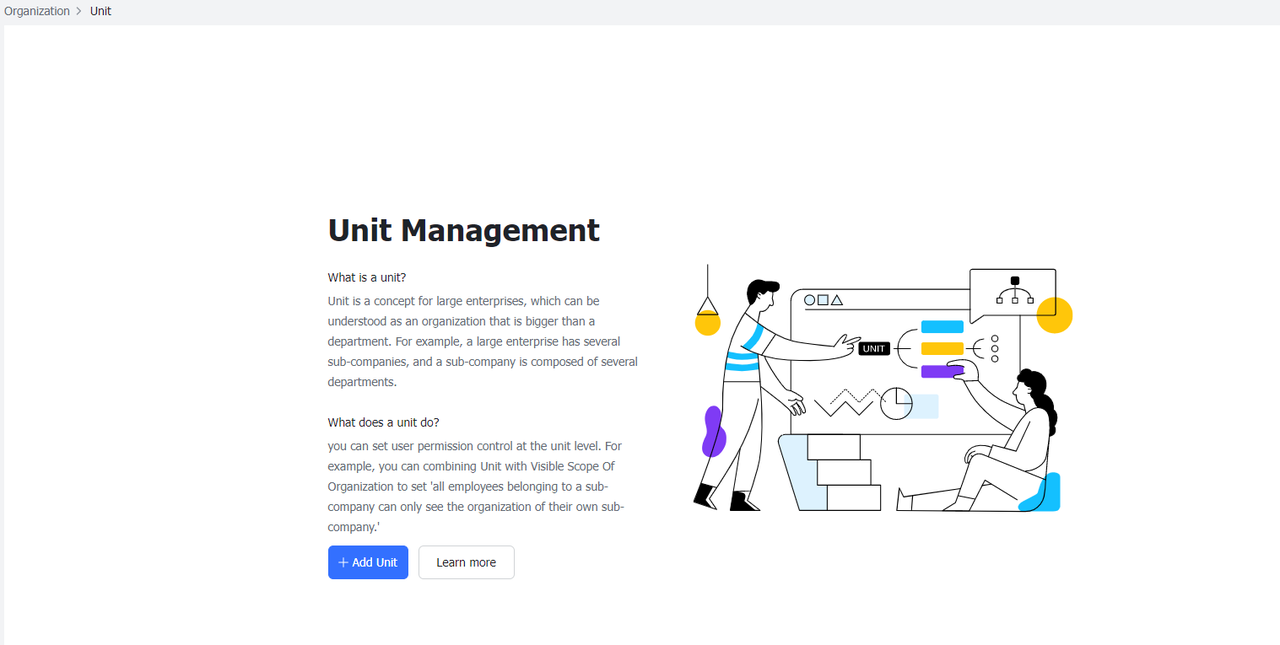The width and height of the screenshot is (1280, 645).
Task: Click the stacked boxes in the illustration
Action: click(847, 472)
